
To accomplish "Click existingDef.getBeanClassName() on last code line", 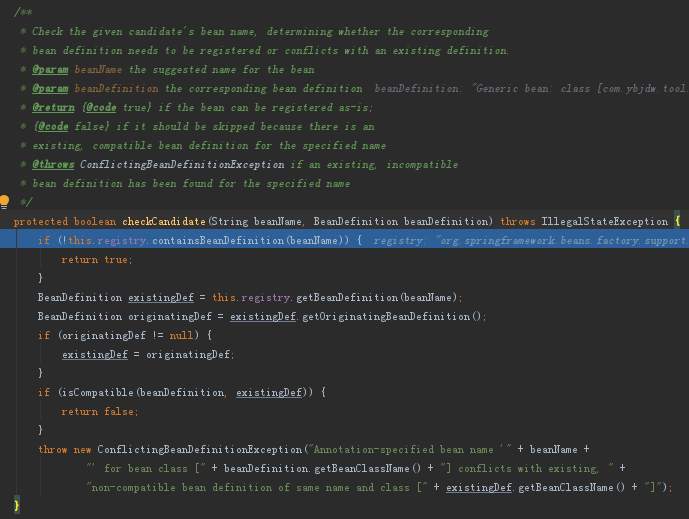I will pyautogui.click(x=535, y=488).
